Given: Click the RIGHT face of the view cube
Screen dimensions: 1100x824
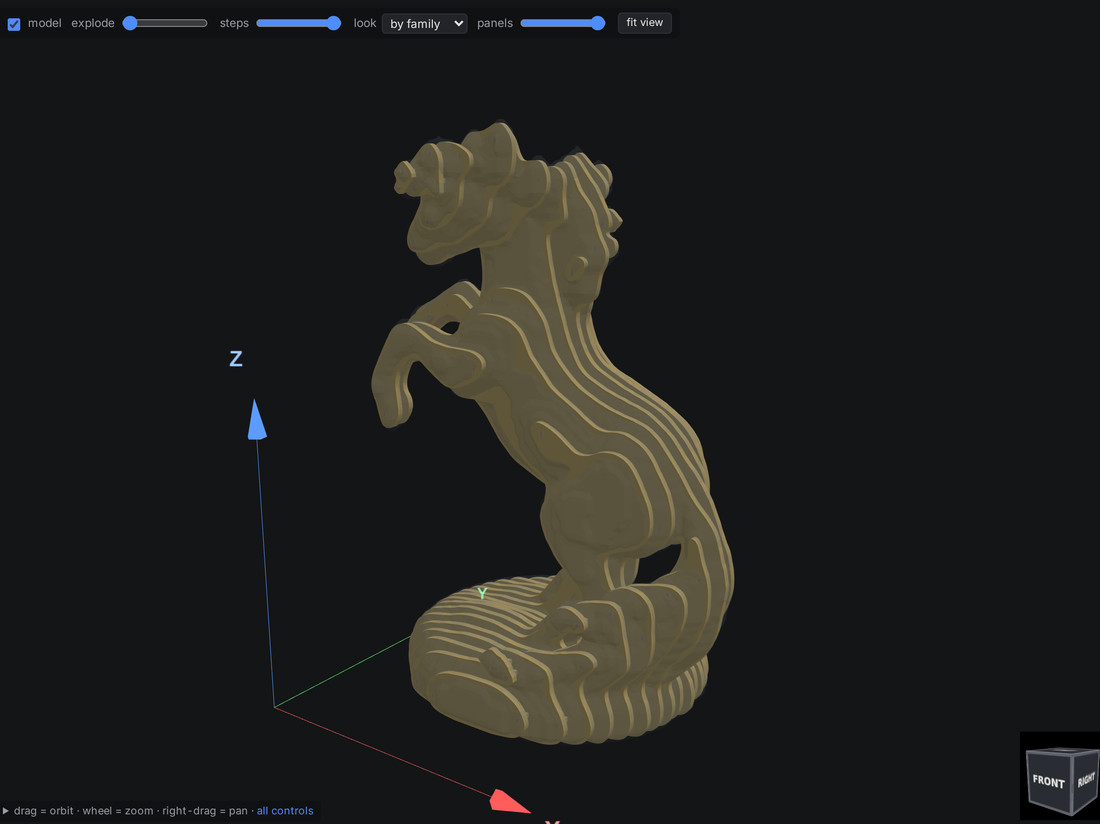Looking at the screenshot, I should pos(1086,779).
